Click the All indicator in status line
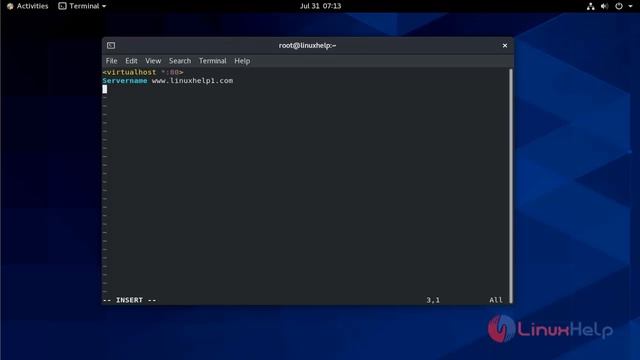Viewport: 640px width, 360px height. 496,300
